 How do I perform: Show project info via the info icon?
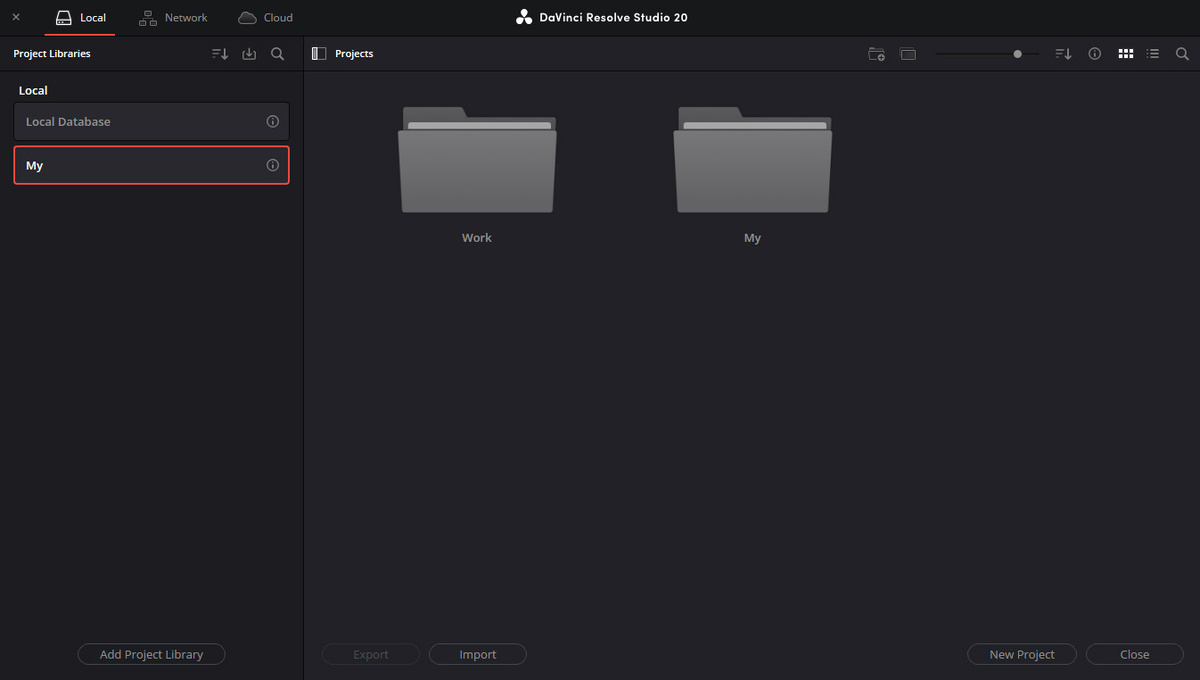click(x=1095, y=54)
